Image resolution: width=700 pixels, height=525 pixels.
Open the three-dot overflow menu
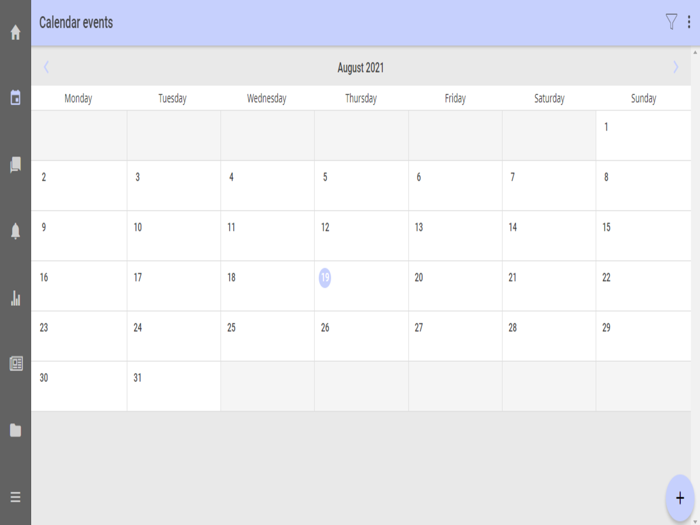(x=689, y=22)
